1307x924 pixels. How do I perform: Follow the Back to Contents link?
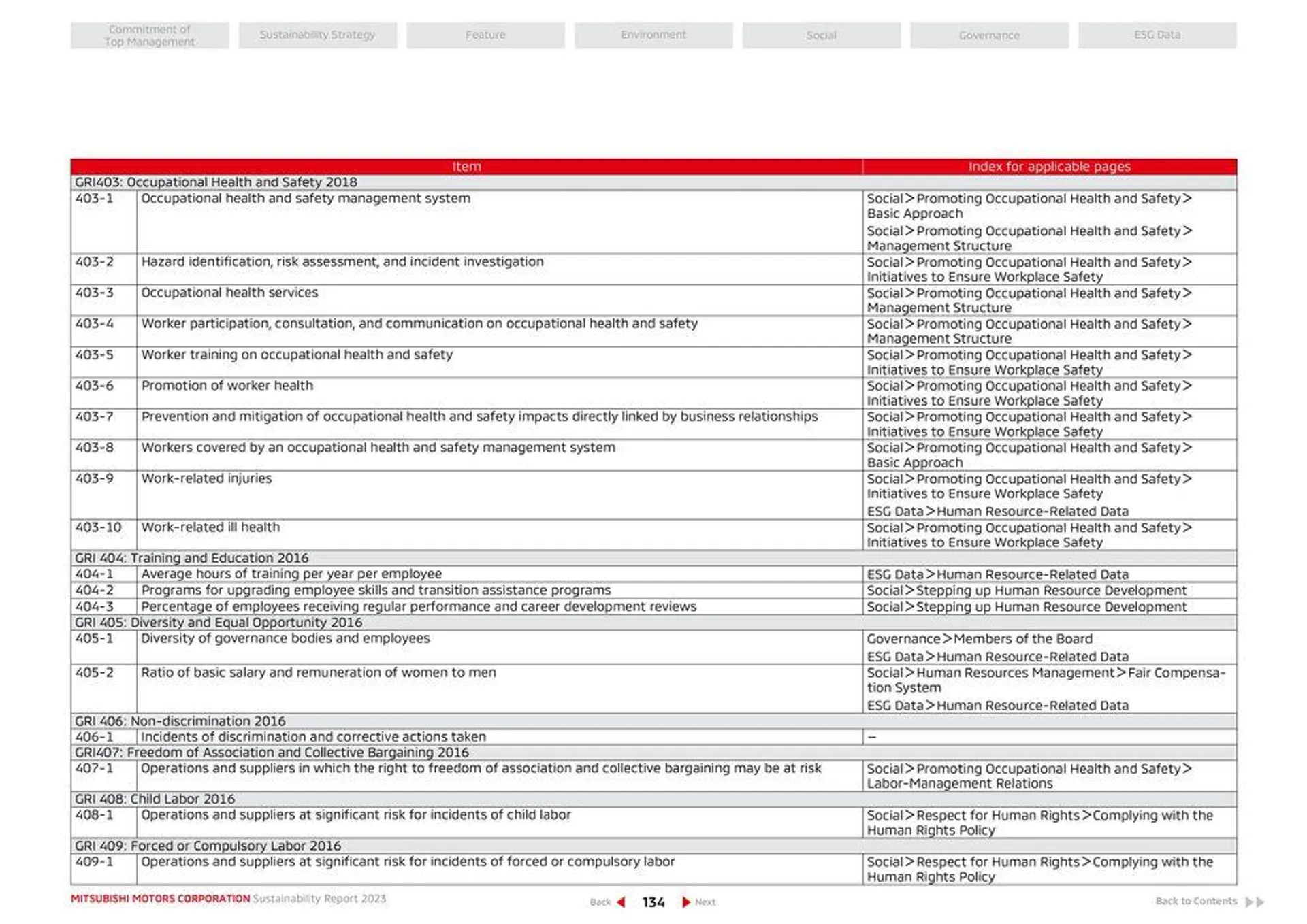1196,901
